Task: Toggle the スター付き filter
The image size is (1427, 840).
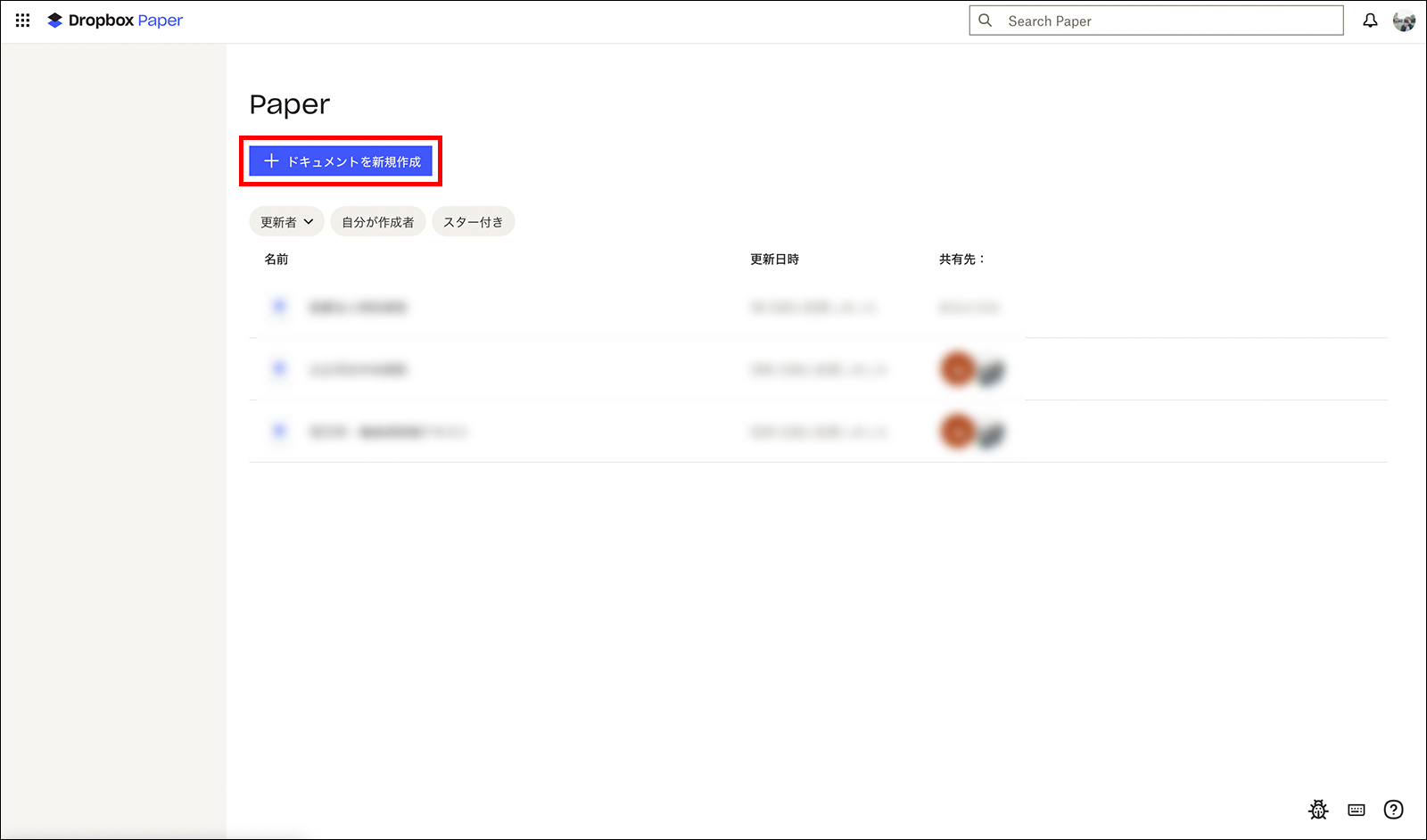Action: pyautogui.click(x=474, y=222)
